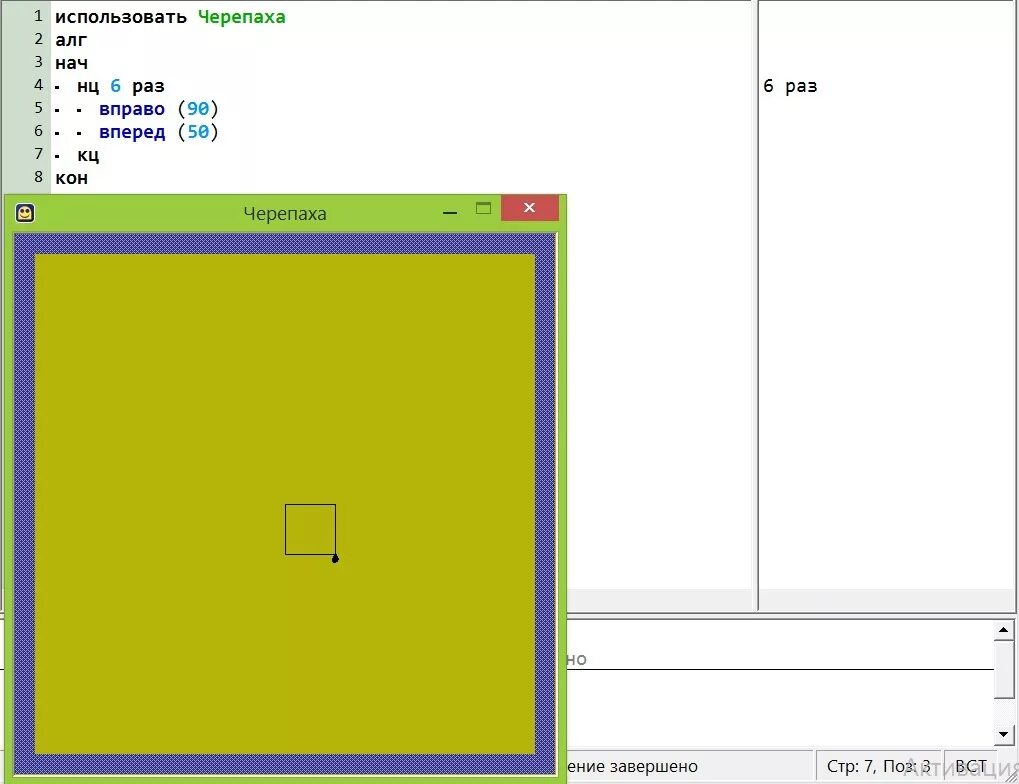
Task: Click the 'завершено' status bar message
Action: point(654,767)
